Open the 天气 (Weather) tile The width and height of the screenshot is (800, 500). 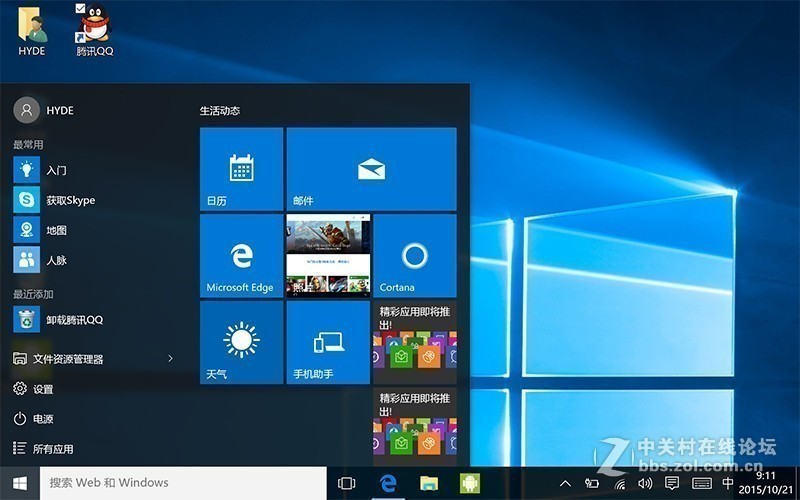click(241, 342)
